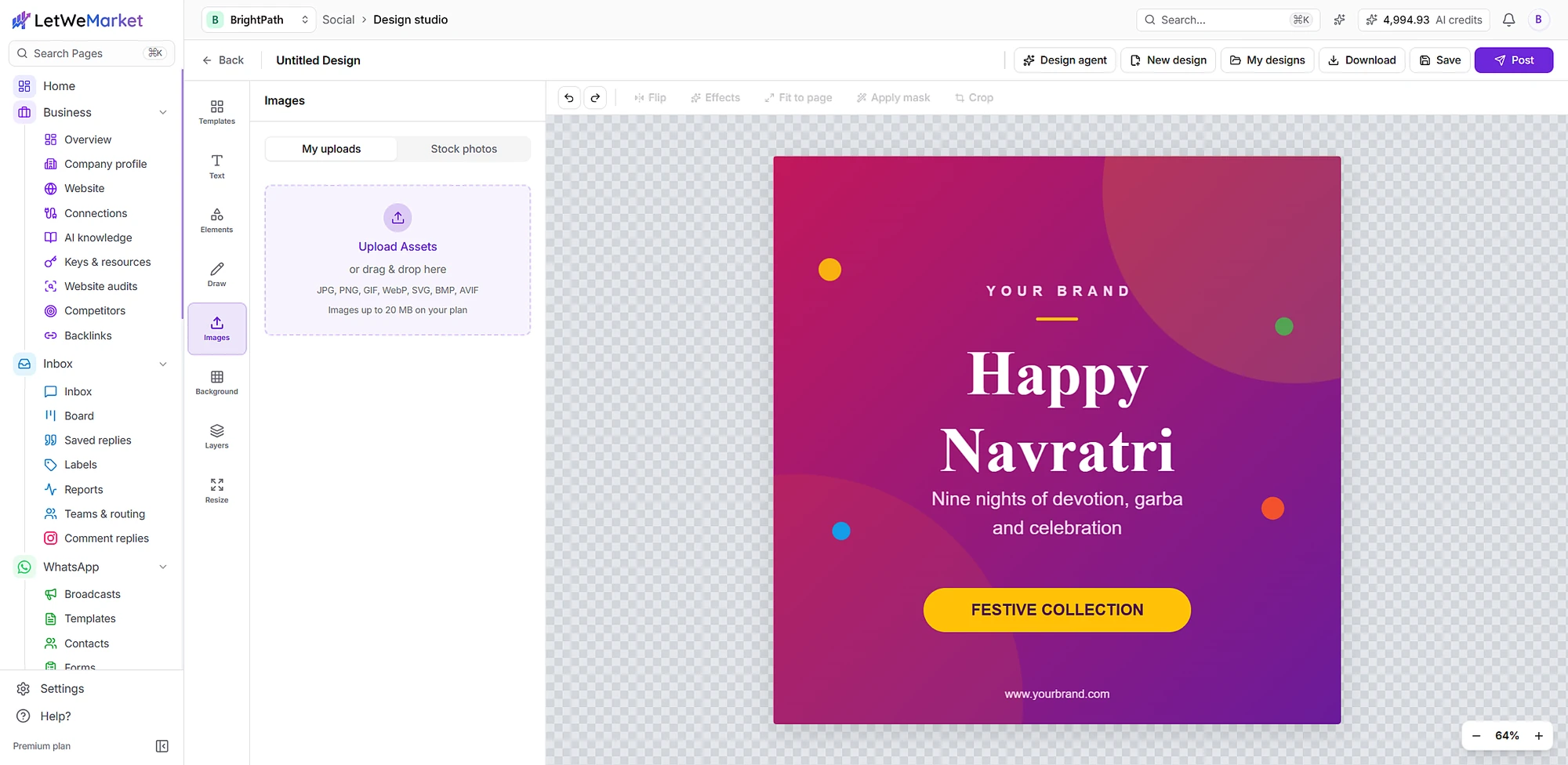Viewport: 1568px width, 765px height.
Task: Open the user avatar B menu
Action: tap(1538, 20)
